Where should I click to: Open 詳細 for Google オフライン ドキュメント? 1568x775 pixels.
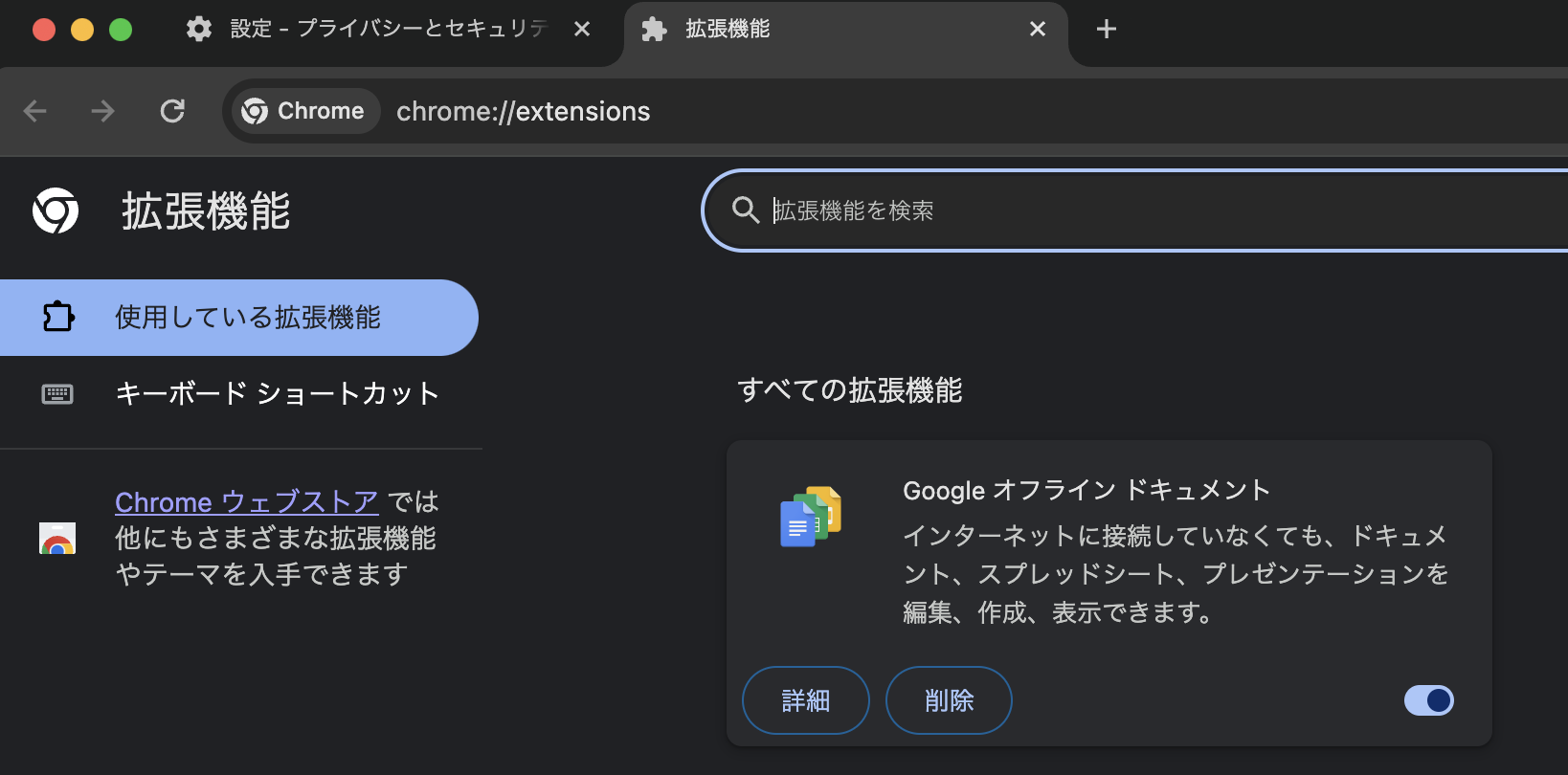coord(806,700)
